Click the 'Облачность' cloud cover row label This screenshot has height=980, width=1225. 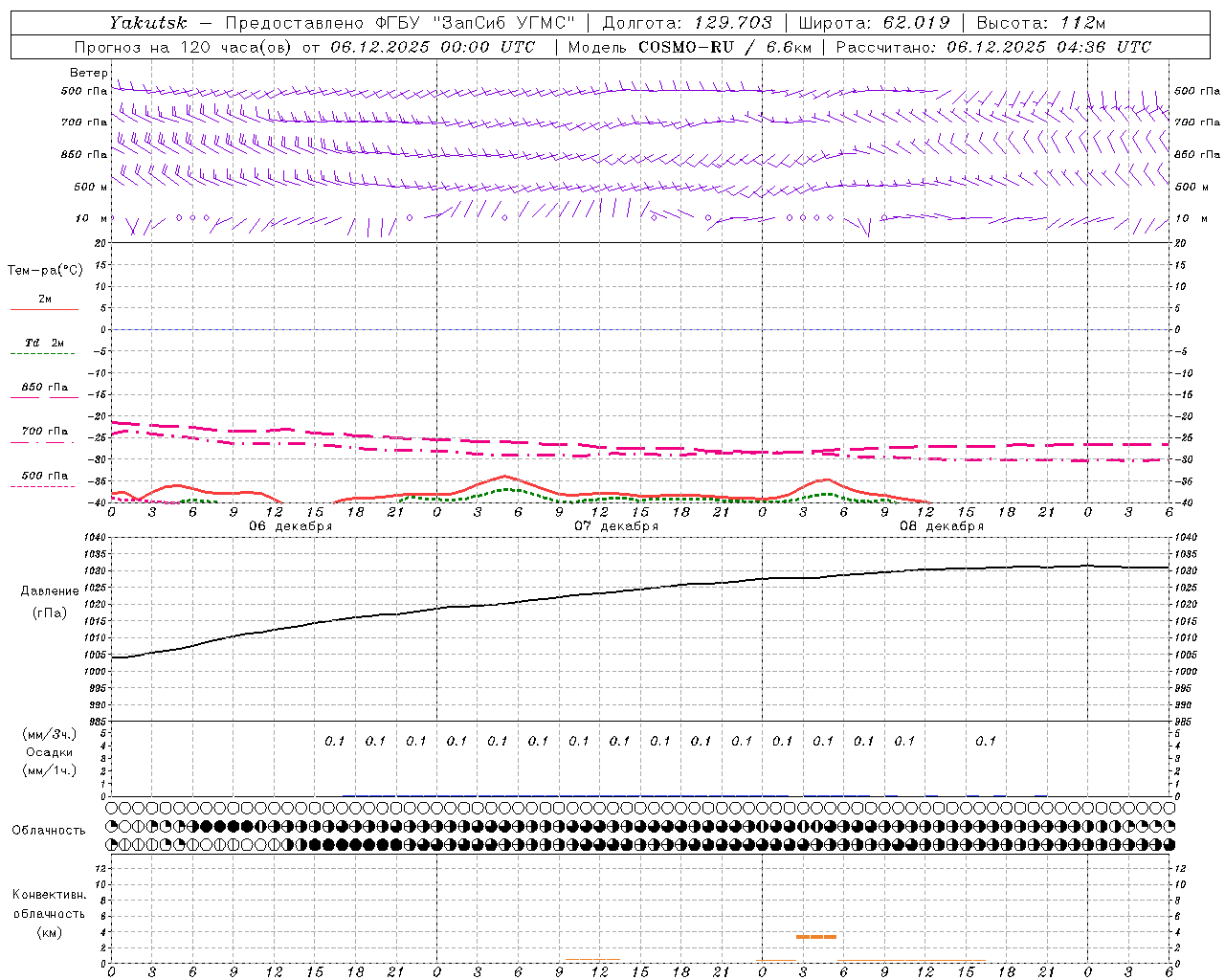(x=49, y=831)
